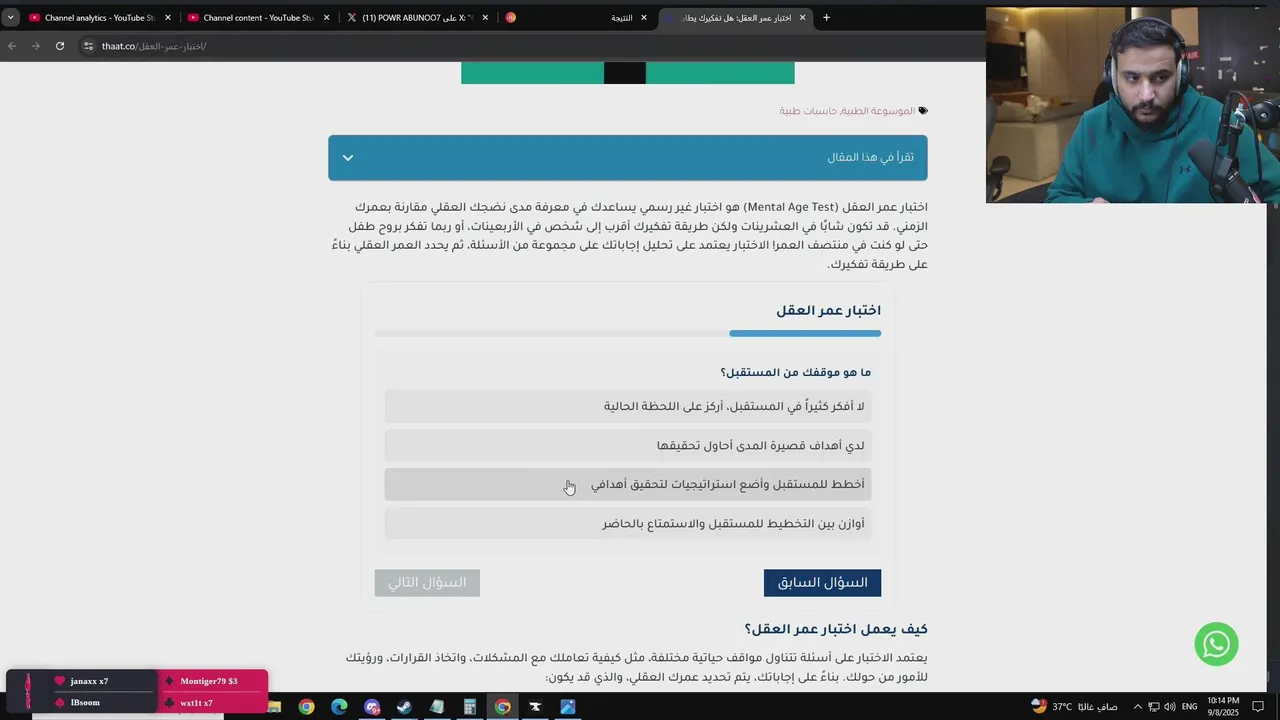The height and width of the screenshot is (720, 1280).
Task: Open the anvil-icon app in taskbar
Action: tap(535, 707)
